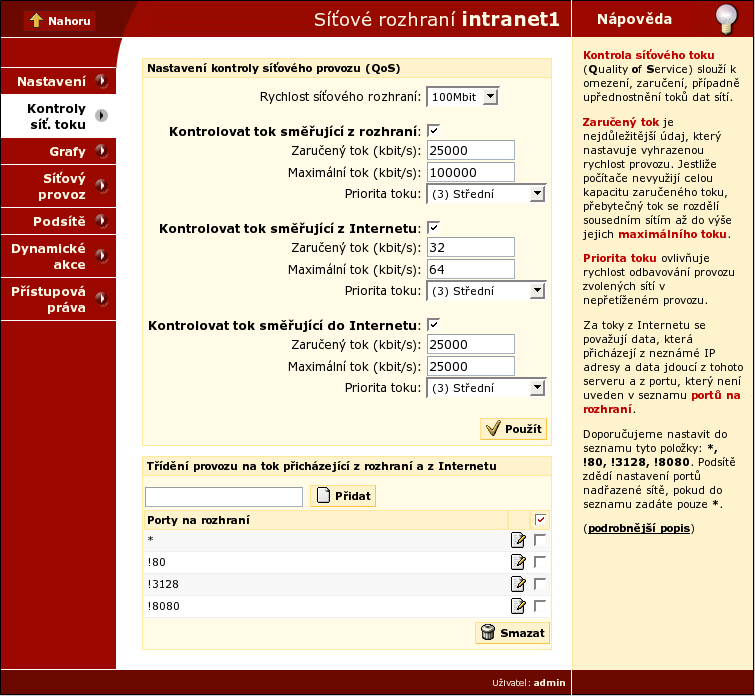Click Maximální tok field containing 64
Screen dimensions: 755x696
click(471, 269)
